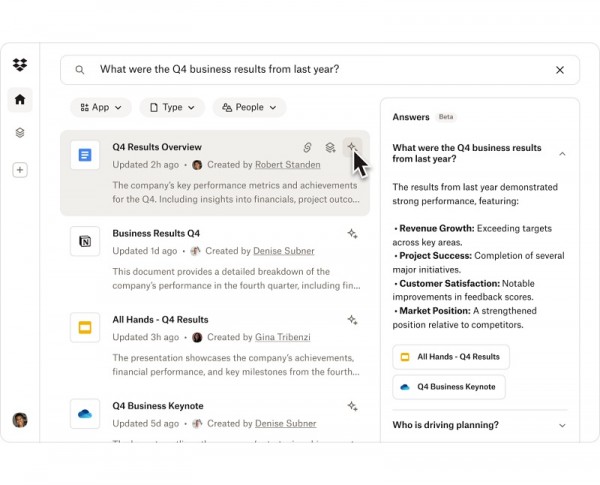Copy link for Q4 Results Overview
The image size is (600, 485).
tap(308, 148)
